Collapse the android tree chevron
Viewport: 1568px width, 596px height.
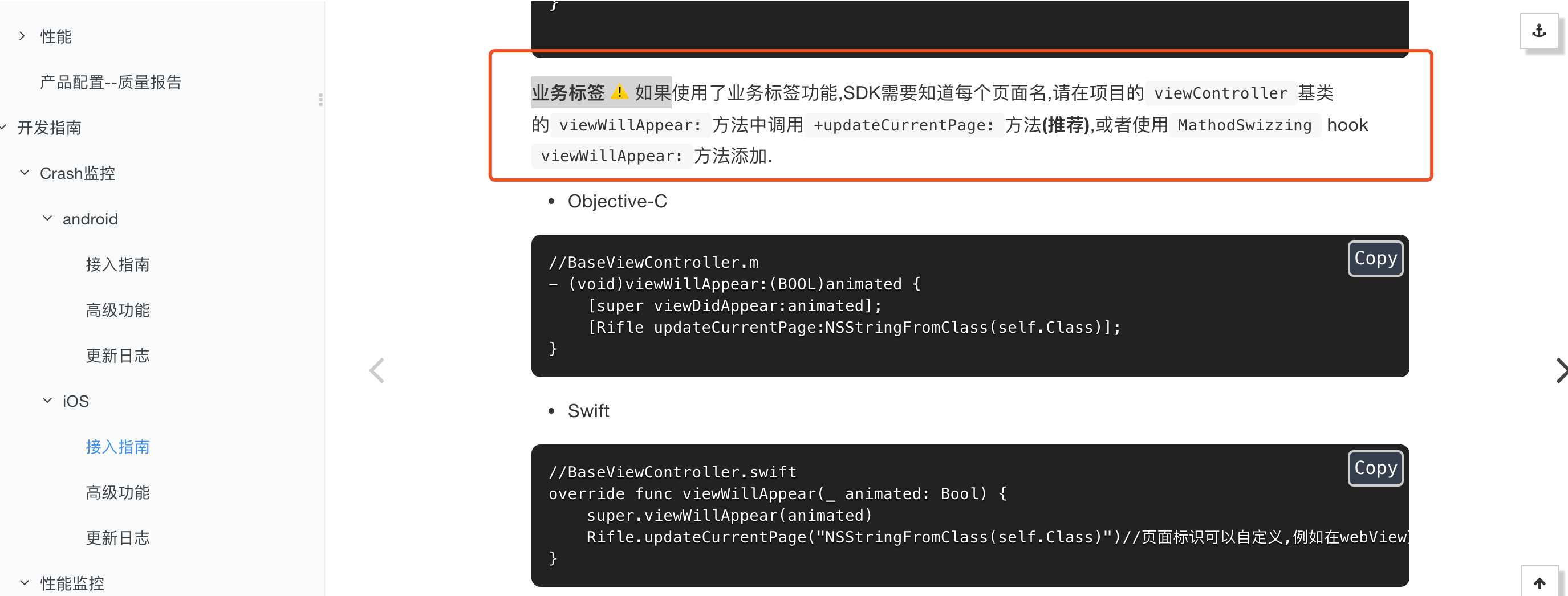click(x=47, y=218)
